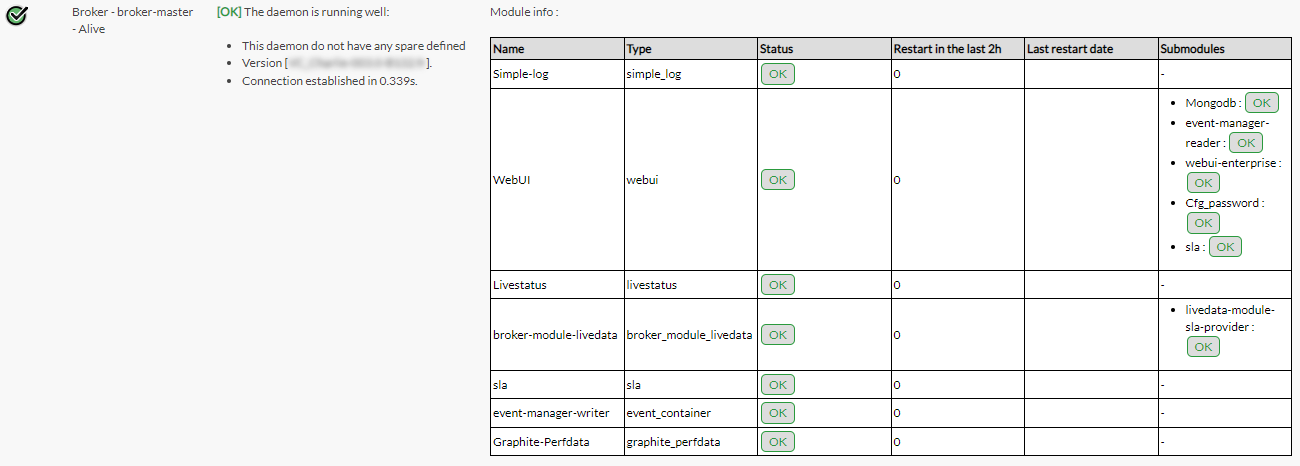This screenshot has height=466, width=1300.
Task: Click the OK status badge for Simple-log
Action: 777,74
